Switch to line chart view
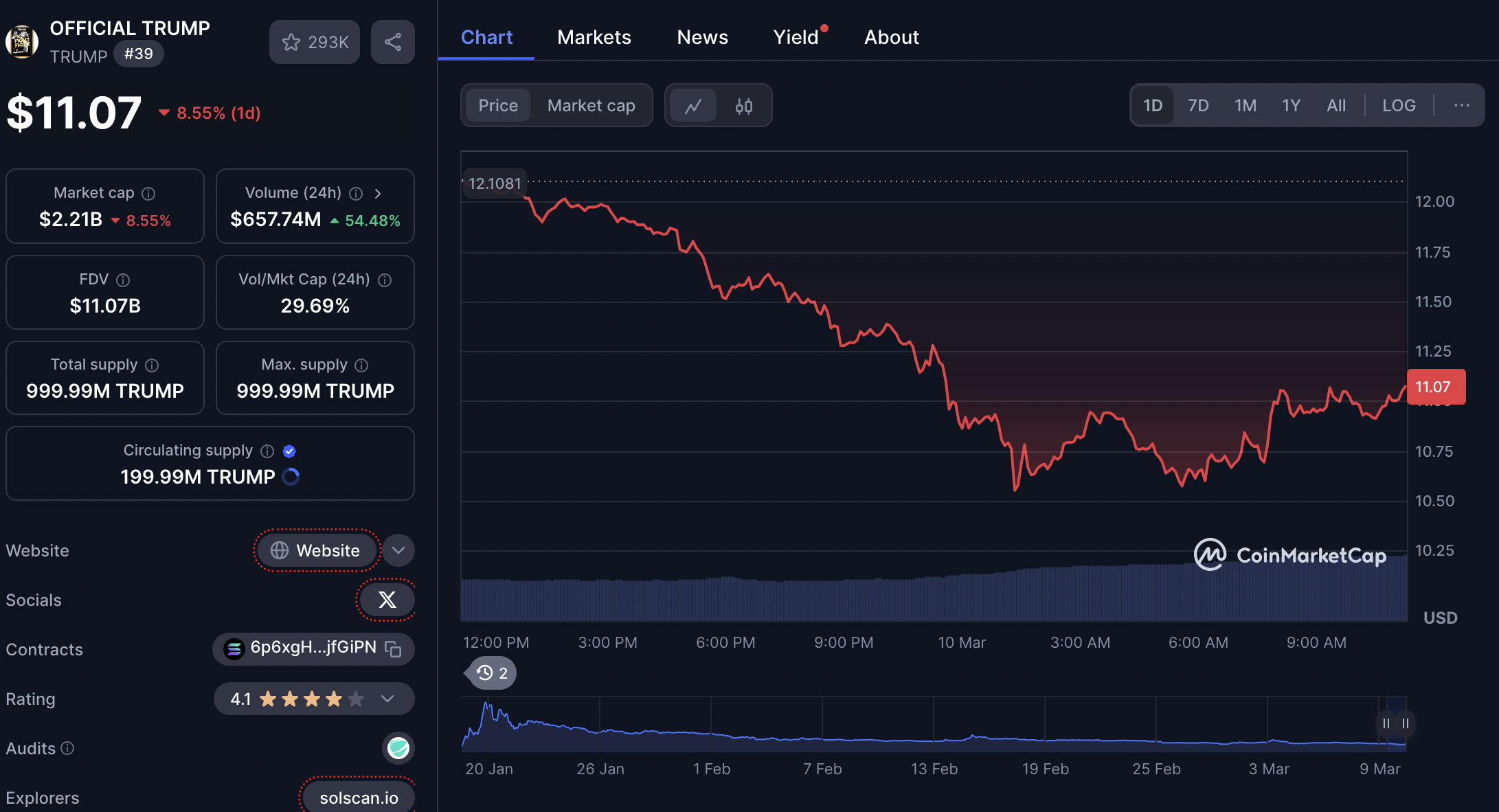 pyautogui.click(x=693, y=106)
